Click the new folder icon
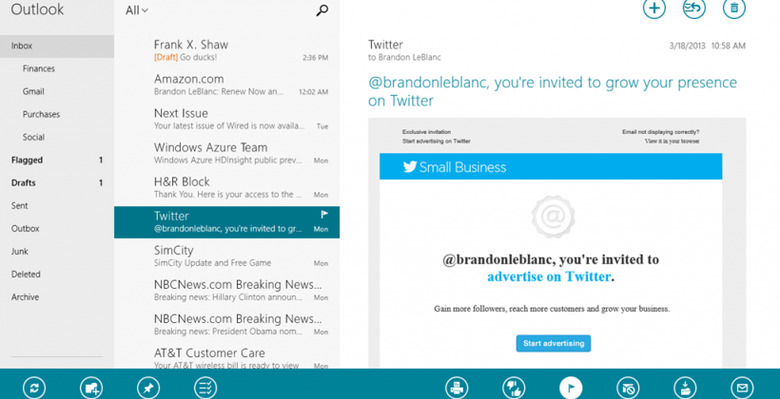780x399 pixels. tap(91, 388)
